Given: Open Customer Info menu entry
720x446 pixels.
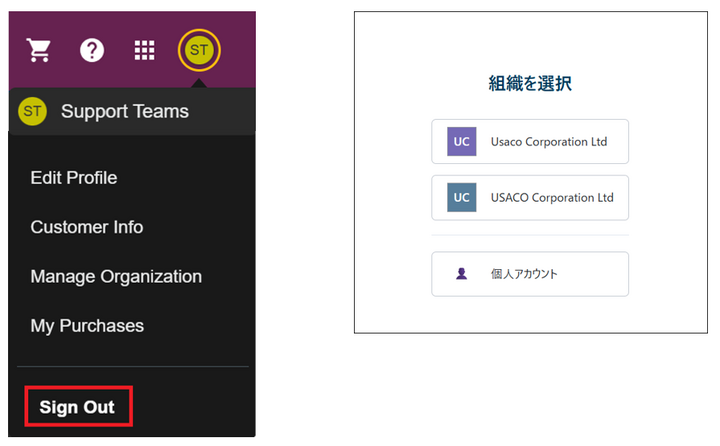Looking at the screenshot, I should [x=87, y=227].
